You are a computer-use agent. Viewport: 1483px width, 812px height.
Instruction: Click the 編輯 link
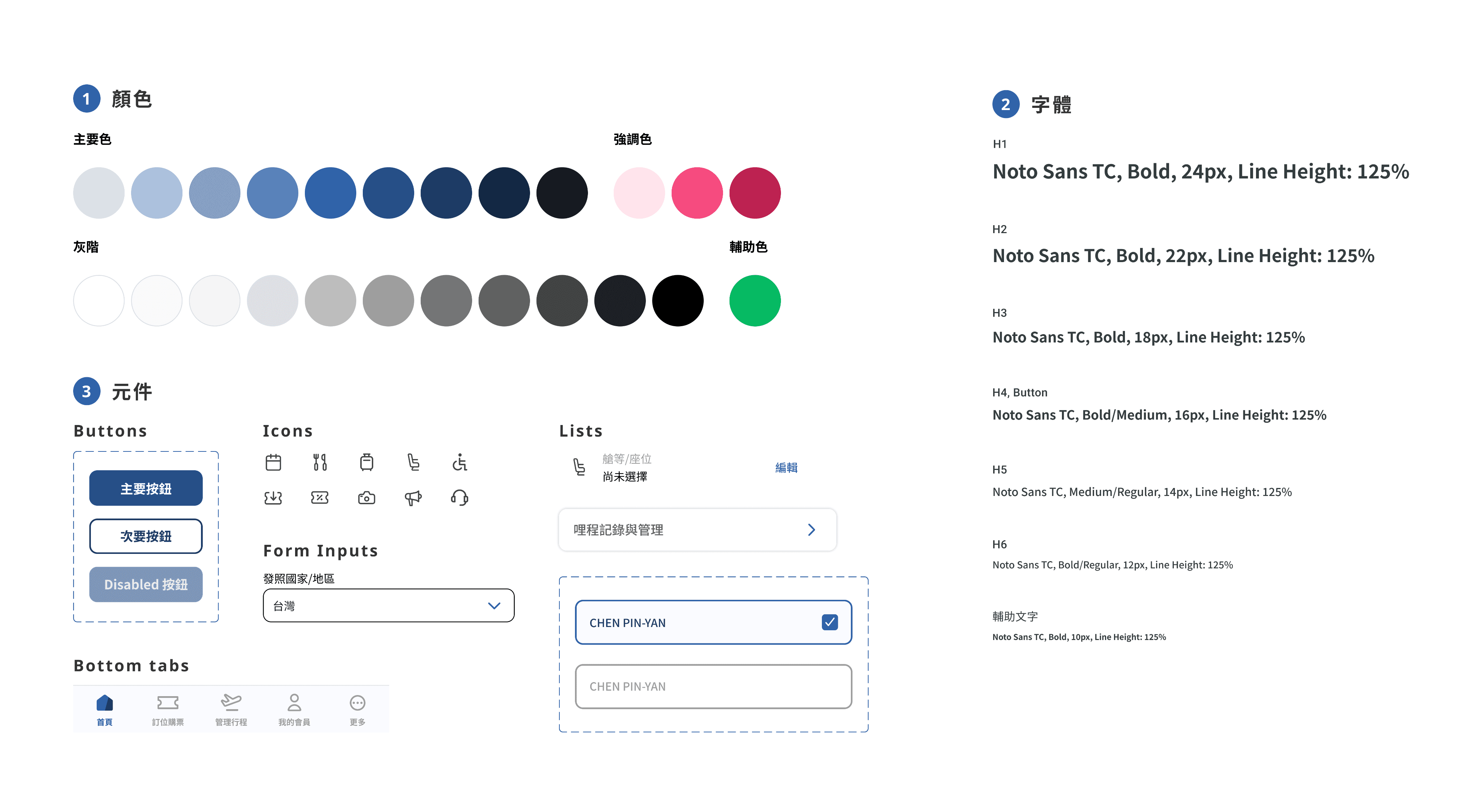pos(786,467)
